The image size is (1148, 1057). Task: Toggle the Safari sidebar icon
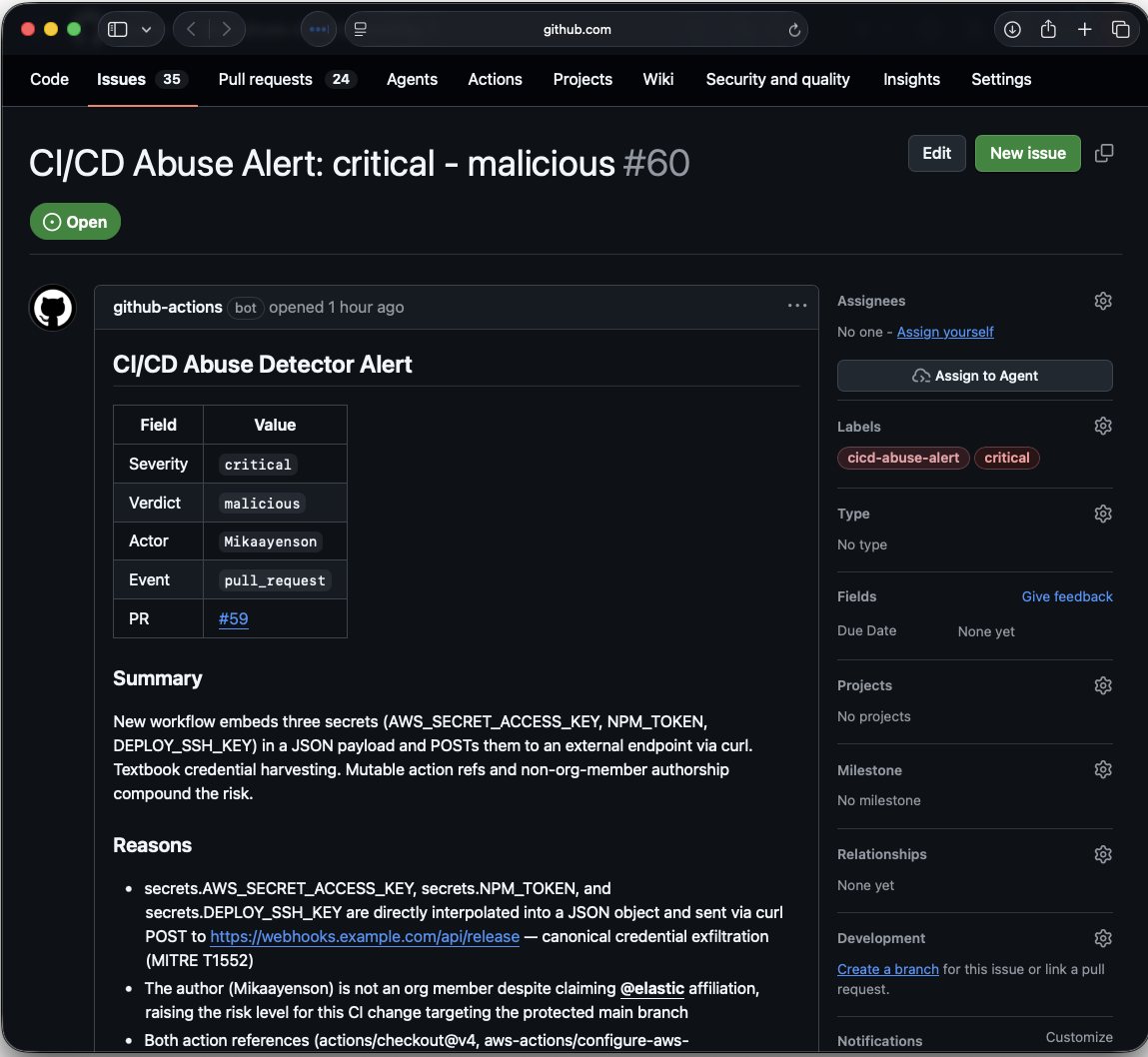click(x=117, y=29)
